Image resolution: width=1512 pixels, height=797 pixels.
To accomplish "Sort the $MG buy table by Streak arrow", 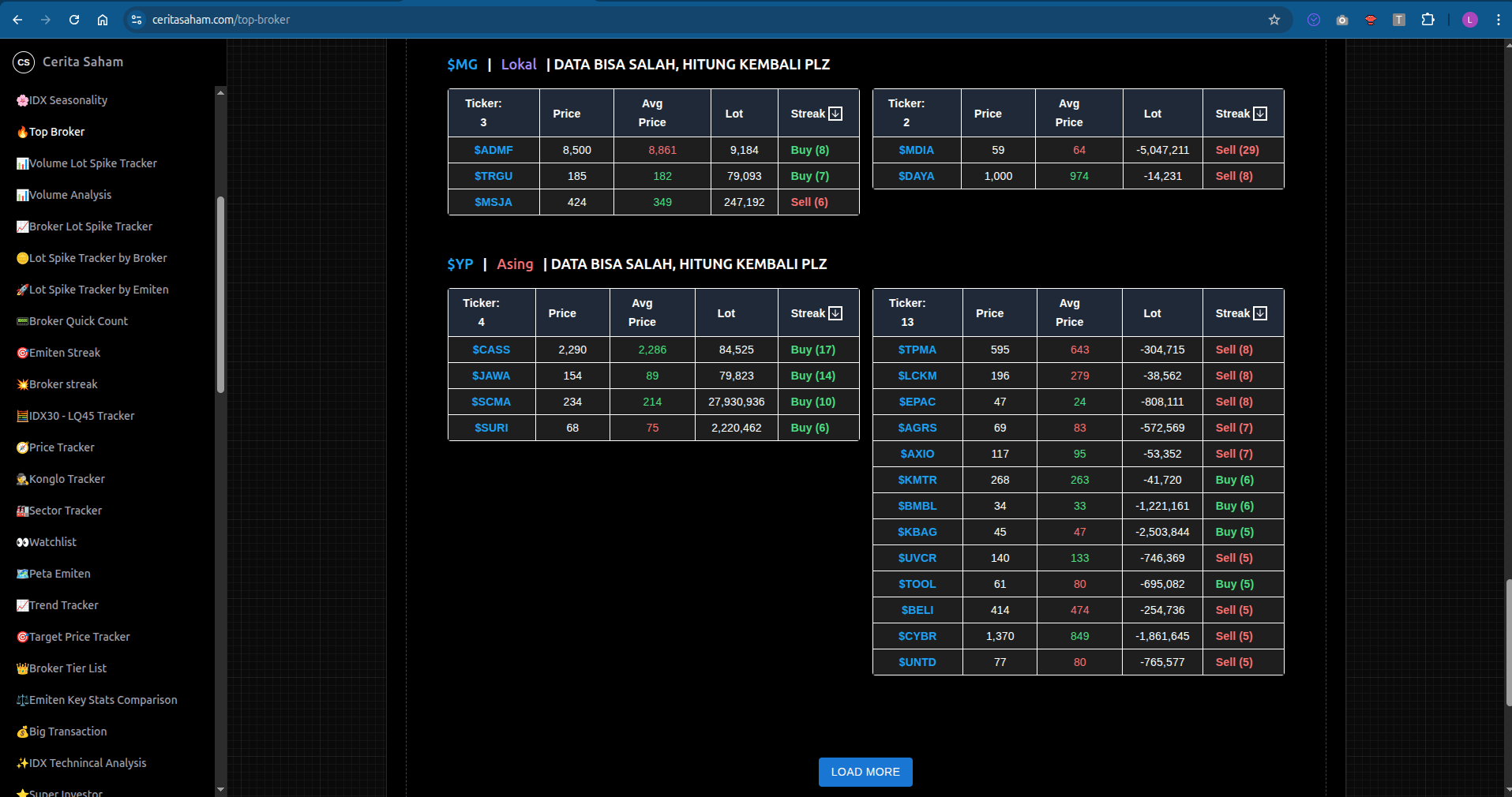I will click(835, 114).
